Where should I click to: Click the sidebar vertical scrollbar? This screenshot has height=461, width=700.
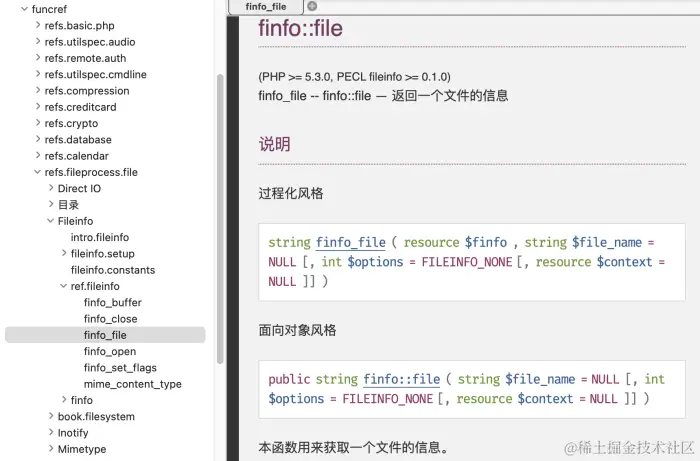(220, 219)
